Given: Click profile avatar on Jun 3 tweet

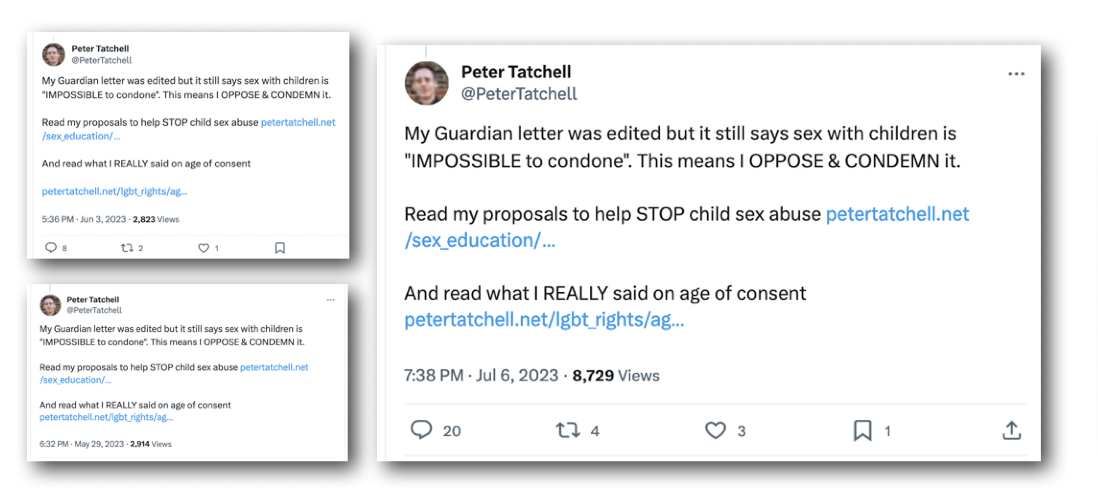Looking at the screenshot, I should pyautogui.click(x=54, y=54).
